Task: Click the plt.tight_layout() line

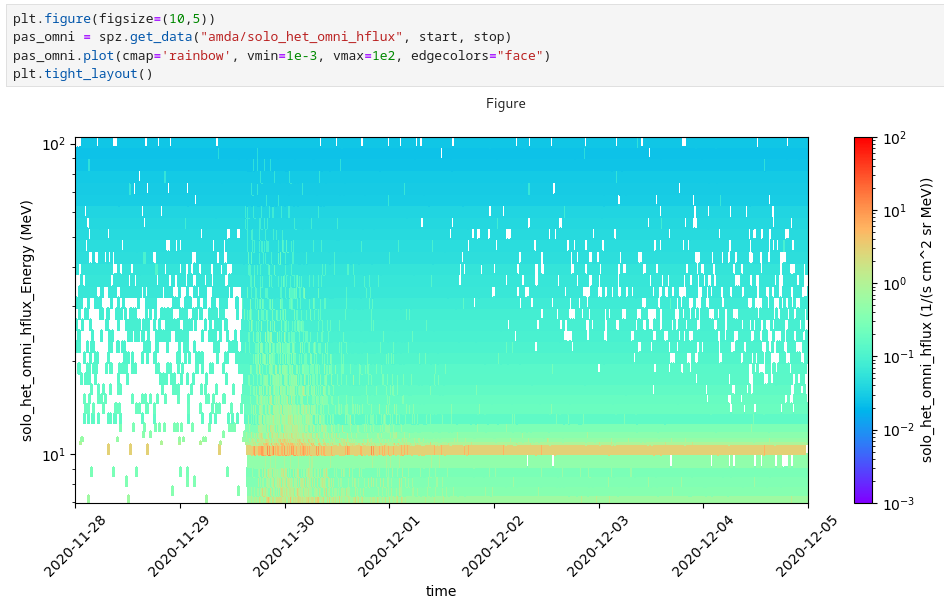Action: [x=83, y=73]
